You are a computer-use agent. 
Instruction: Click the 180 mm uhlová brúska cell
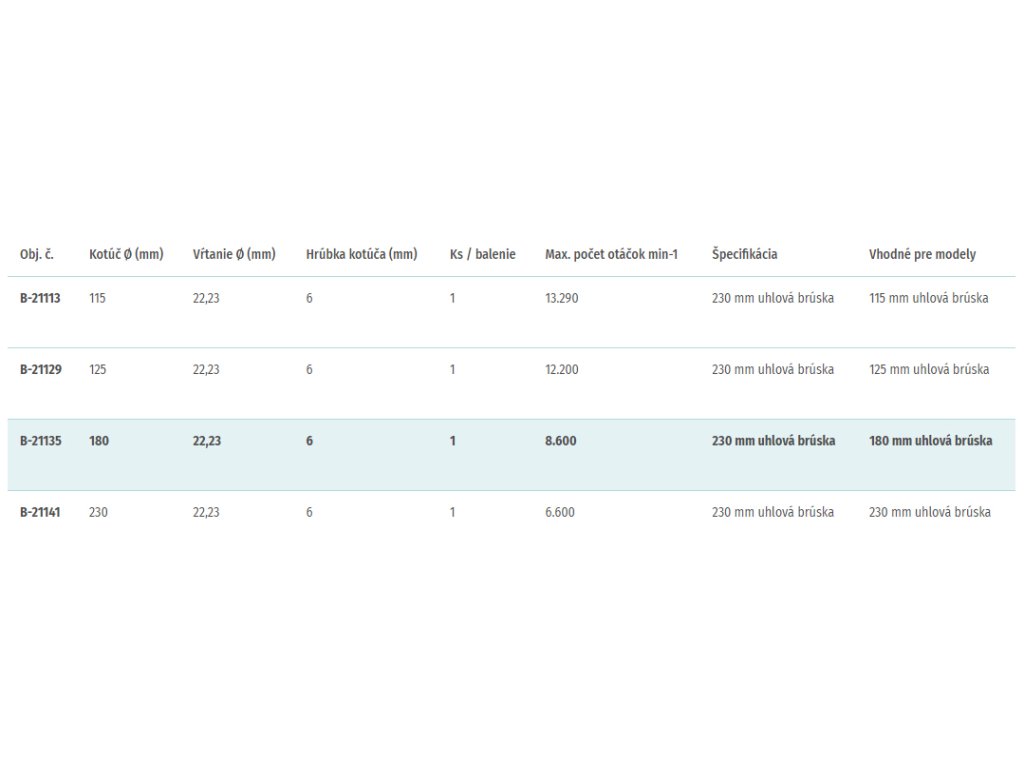pos(930,440)
